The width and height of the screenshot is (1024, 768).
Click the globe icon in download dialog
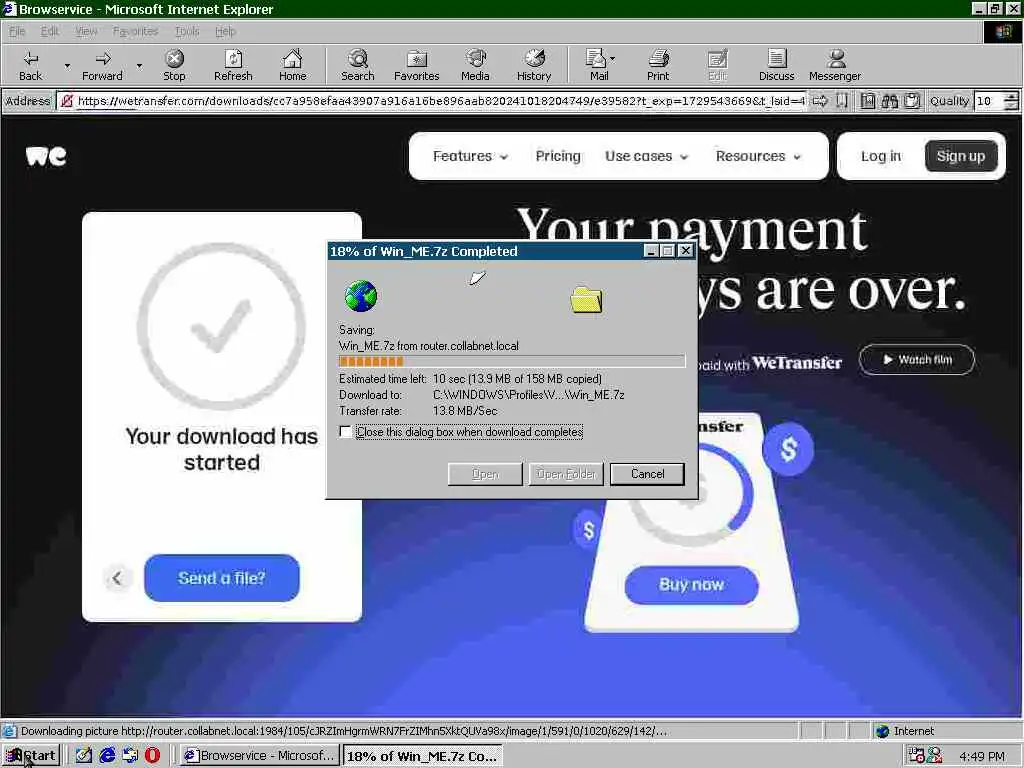[x=361, y=296]
